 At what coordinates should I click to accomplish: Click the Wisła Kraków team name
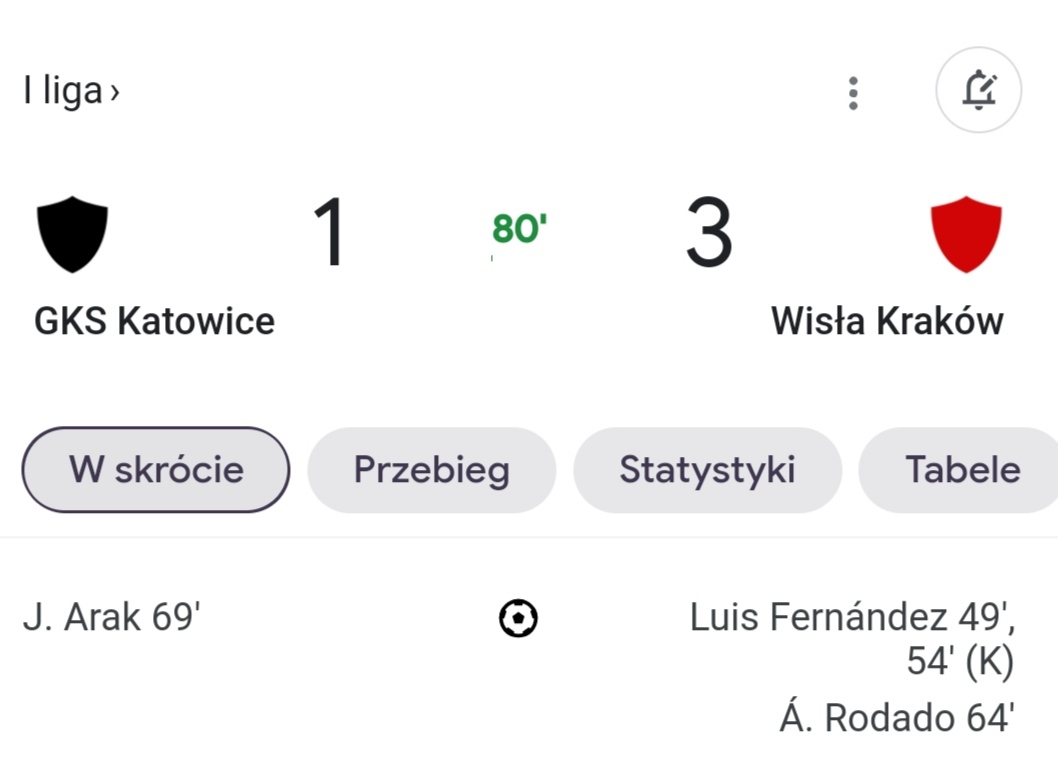[x=887, y=321]
